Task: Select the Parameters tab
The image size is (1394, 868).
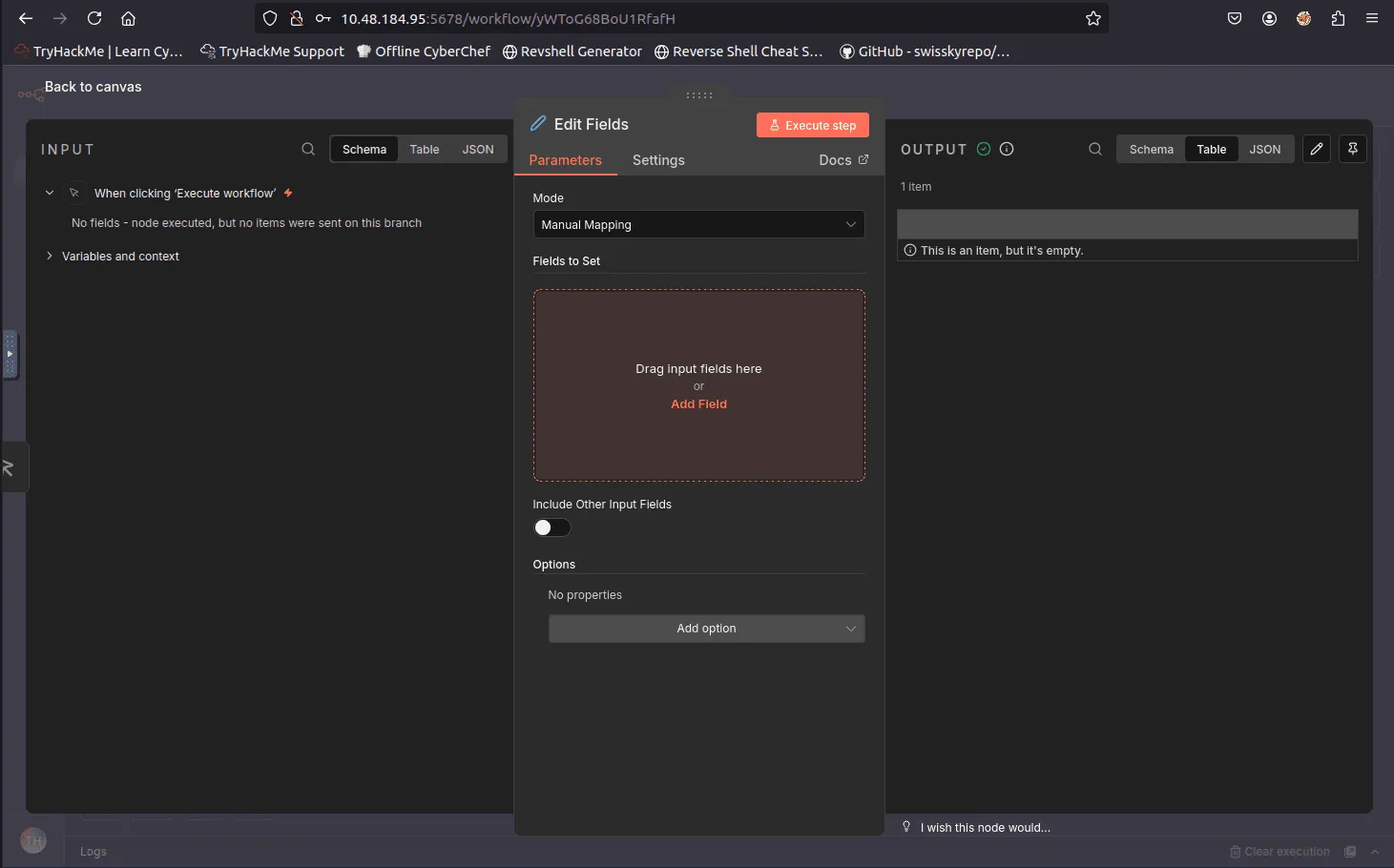Action: [x=565, y=160]
